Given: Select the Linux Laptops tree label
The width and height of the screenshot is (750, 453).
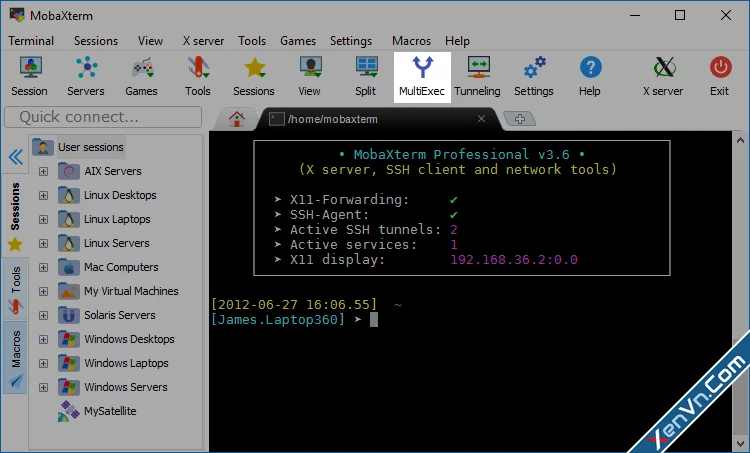Looking at the screenshot, I should click(117, 219).
